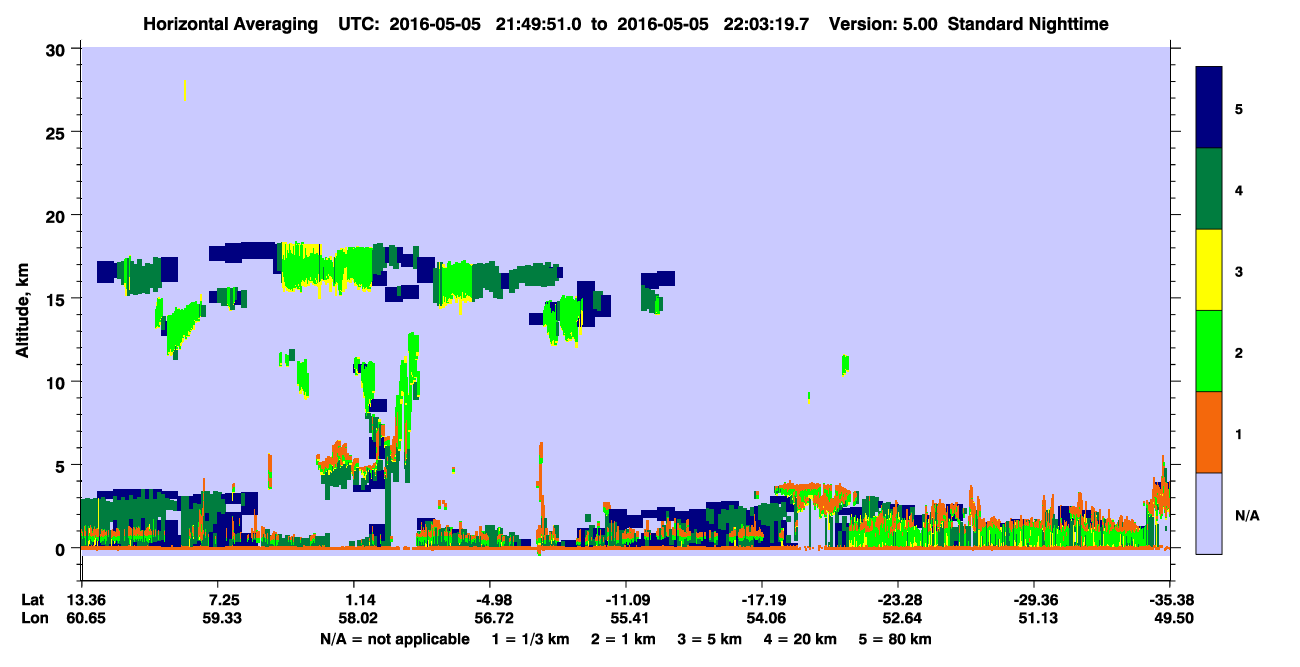Click the y-axis tick label 15
This screenshot has height=667, width=1300.
pos(58,298)
